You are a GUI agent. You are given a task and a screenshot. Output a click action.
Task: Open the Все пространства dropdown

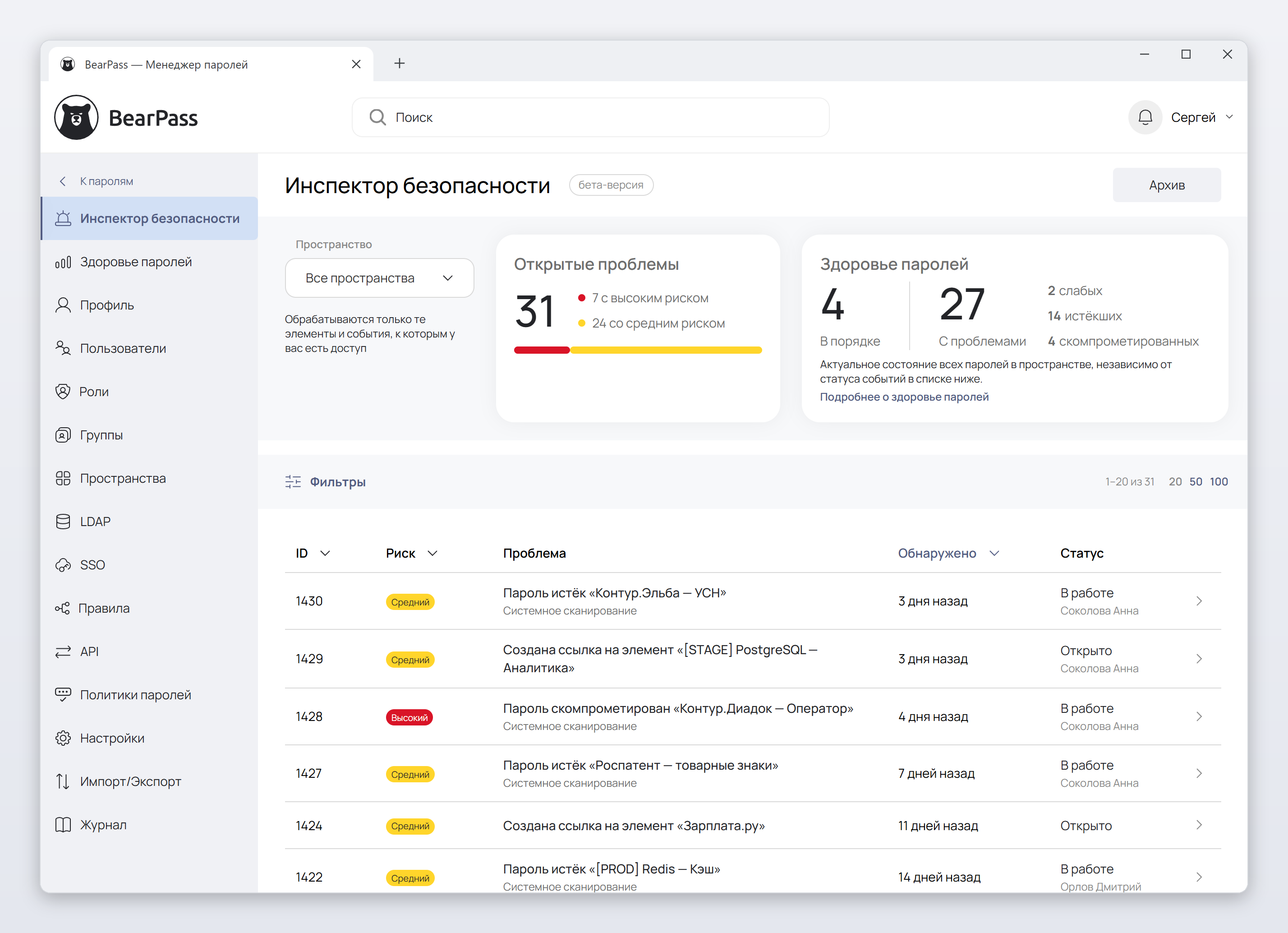click(379, 278)
